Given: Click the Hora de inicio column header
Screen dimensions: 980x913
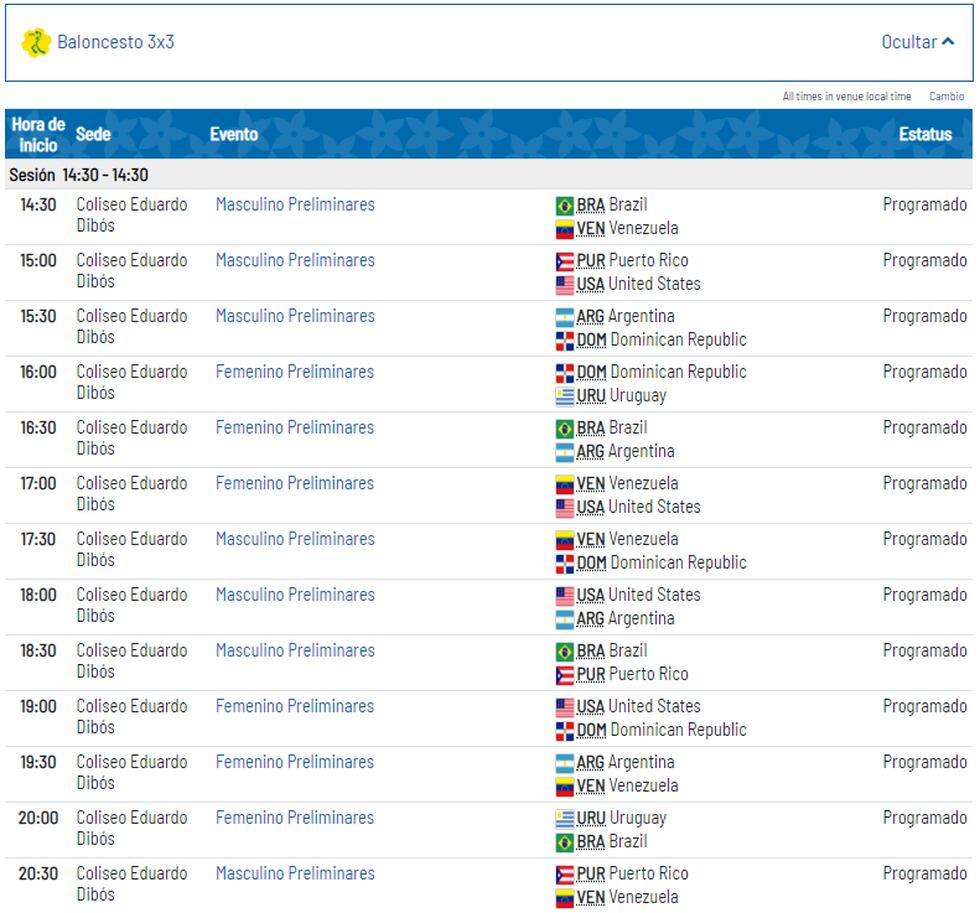Looking at the screenshot, I should pos(38,135).
